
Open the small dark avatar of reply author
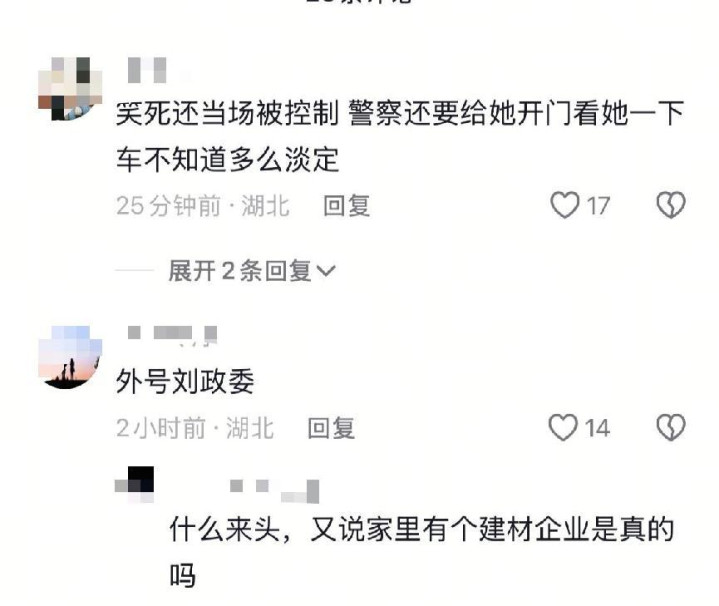coord(134,485)
